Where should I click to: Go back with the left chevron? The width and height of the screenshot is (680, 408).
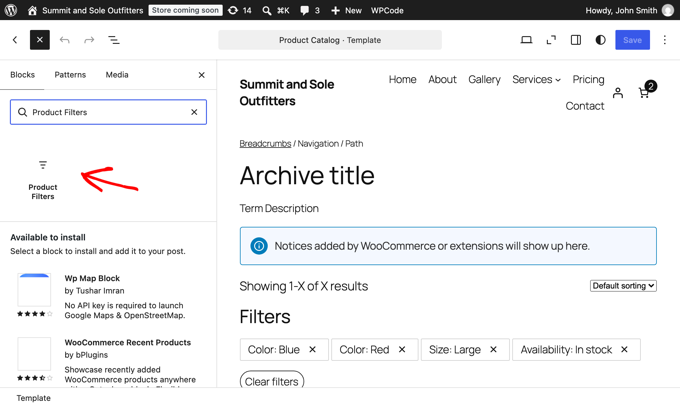click(15, 40)
